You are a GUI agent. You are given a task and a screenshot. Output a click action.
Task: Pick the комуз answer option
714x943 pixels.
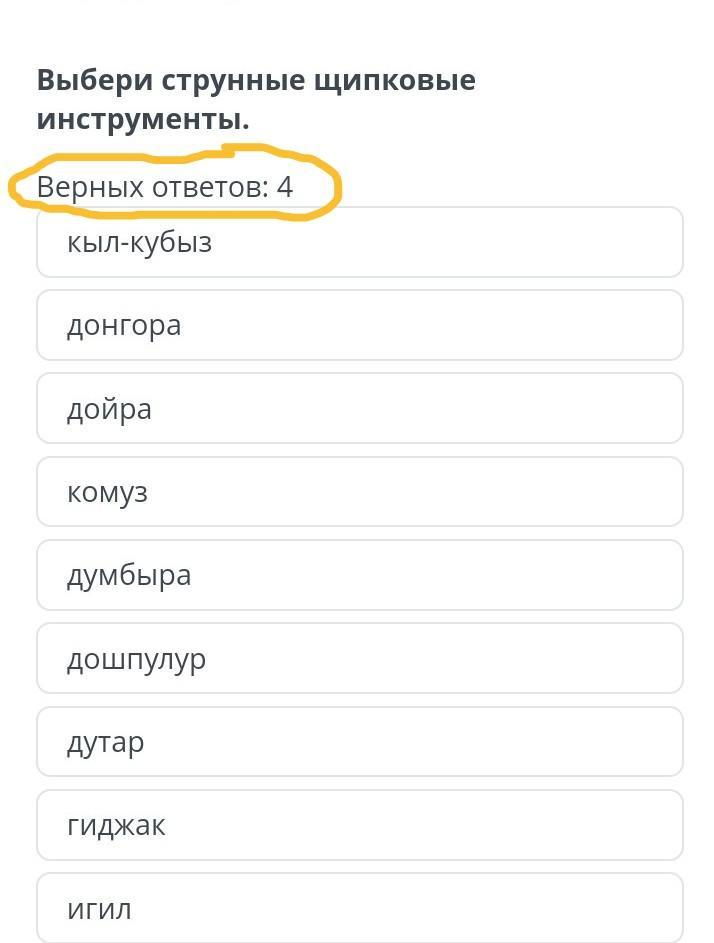[359, 492]
